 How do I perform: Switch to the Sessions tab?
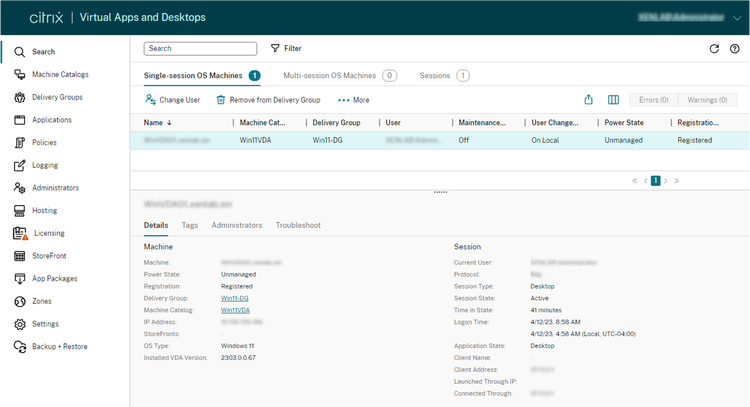tap(444, 76)
